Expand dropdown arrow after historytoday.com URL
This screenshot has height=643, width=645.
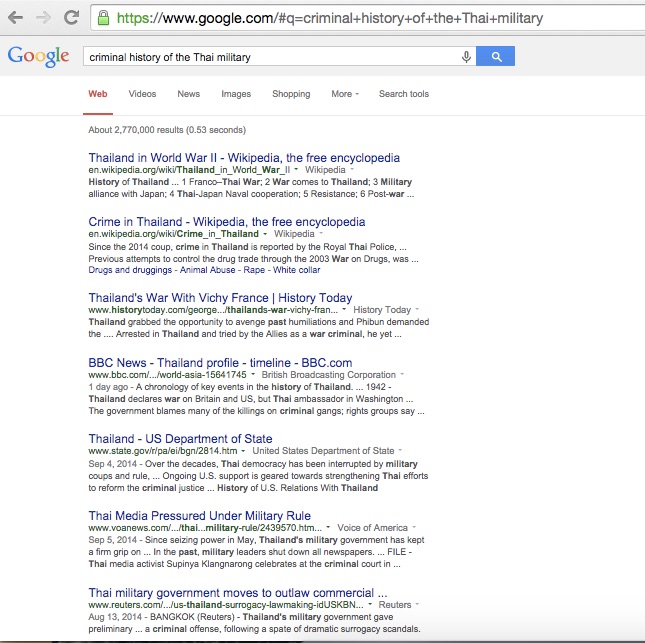344,309
